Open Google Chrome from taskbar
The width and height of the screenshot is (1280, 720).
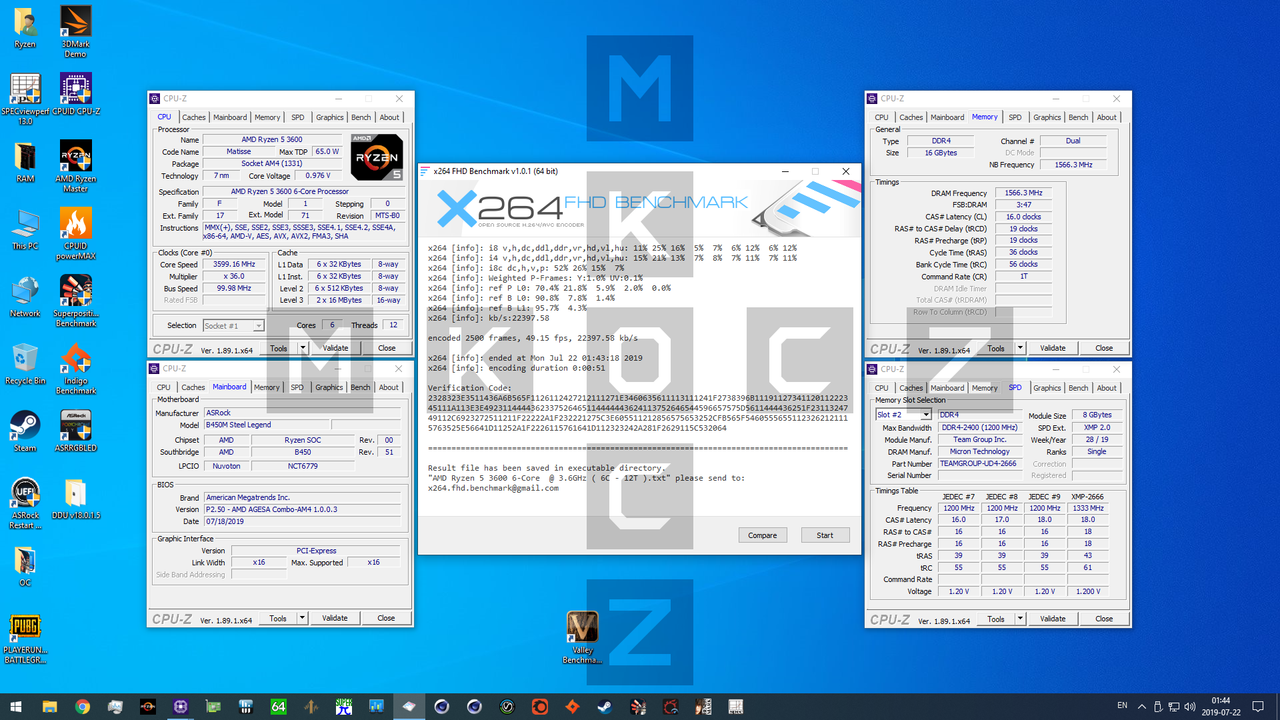(82, 706)
